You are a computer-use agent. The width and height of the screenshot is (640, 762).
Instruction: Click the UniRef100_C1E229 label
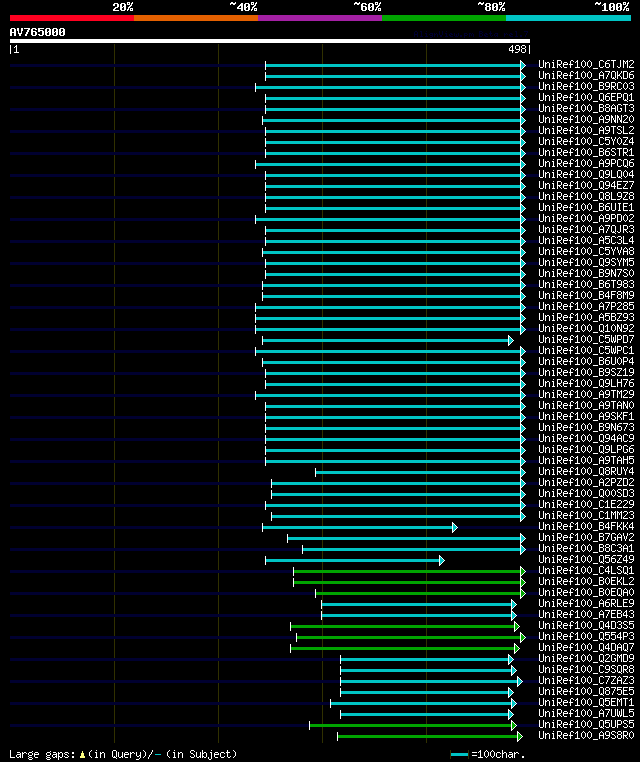[x=586, y=504]
